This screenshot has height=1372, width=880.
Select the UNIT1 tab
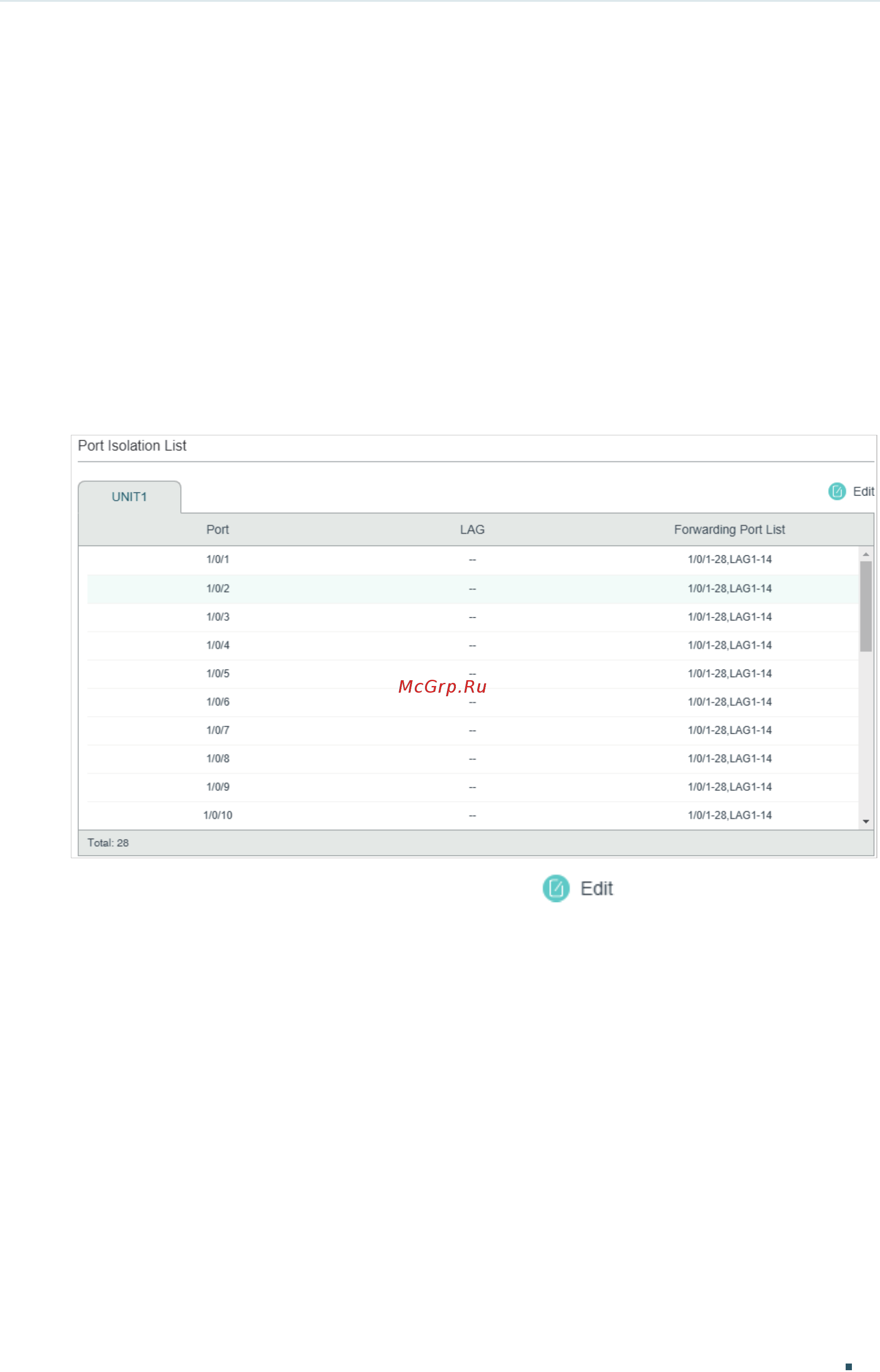point(129,497)
